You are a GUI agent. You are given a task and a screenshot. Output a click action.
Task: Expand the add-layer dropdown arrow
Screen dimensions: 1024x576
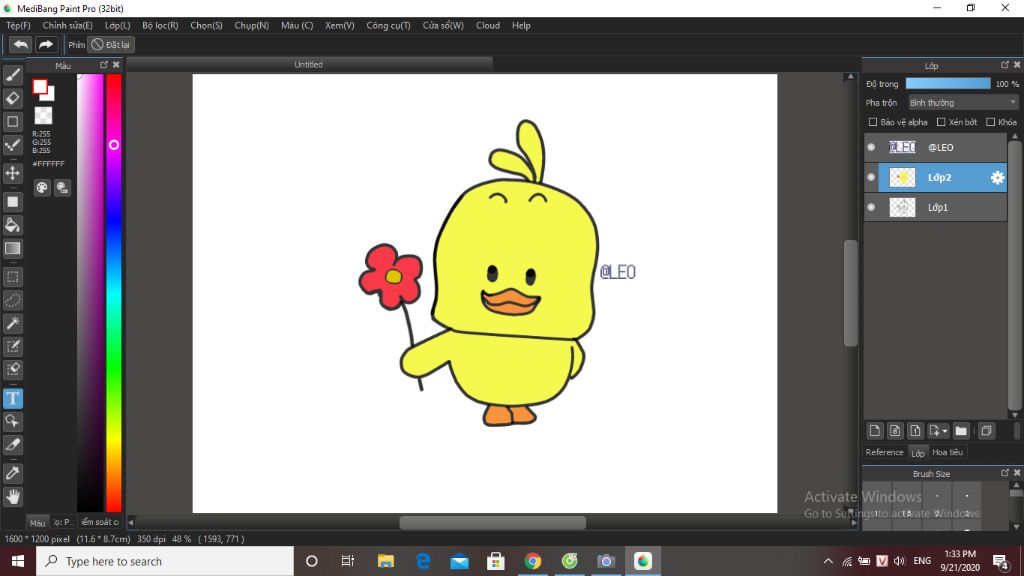point(945,431)
